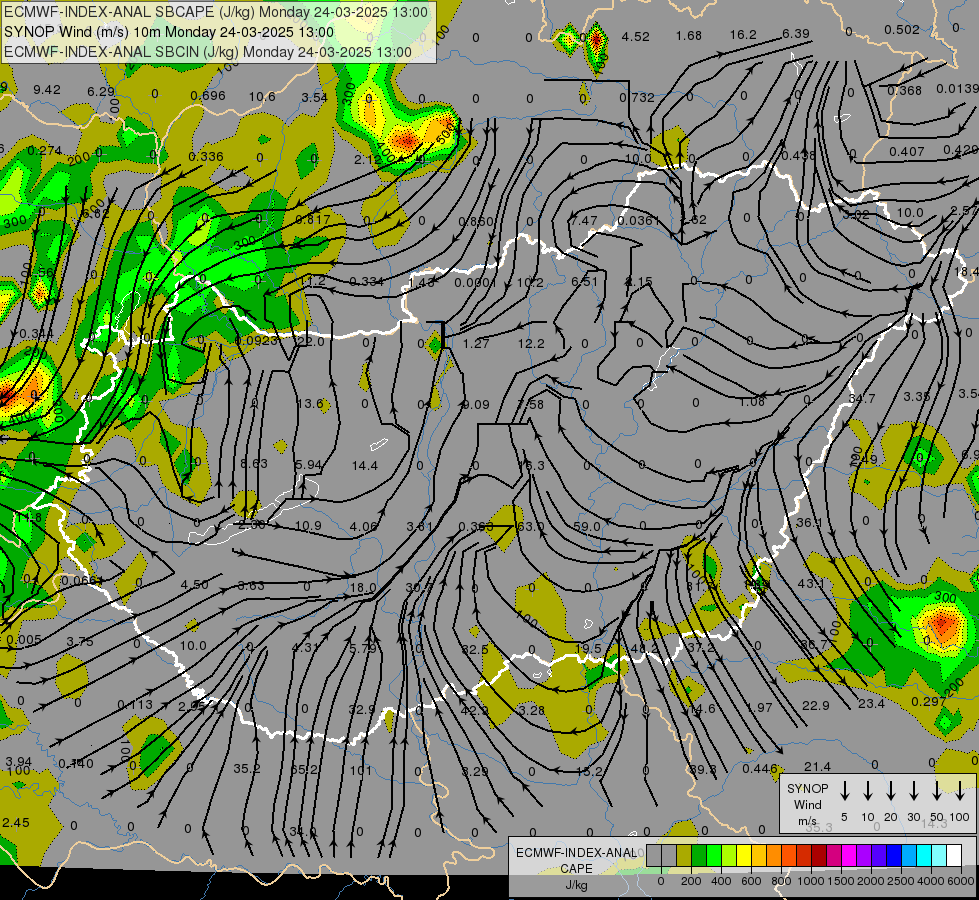Click the 10 m/s wind legend arrow

coord(868,791)
